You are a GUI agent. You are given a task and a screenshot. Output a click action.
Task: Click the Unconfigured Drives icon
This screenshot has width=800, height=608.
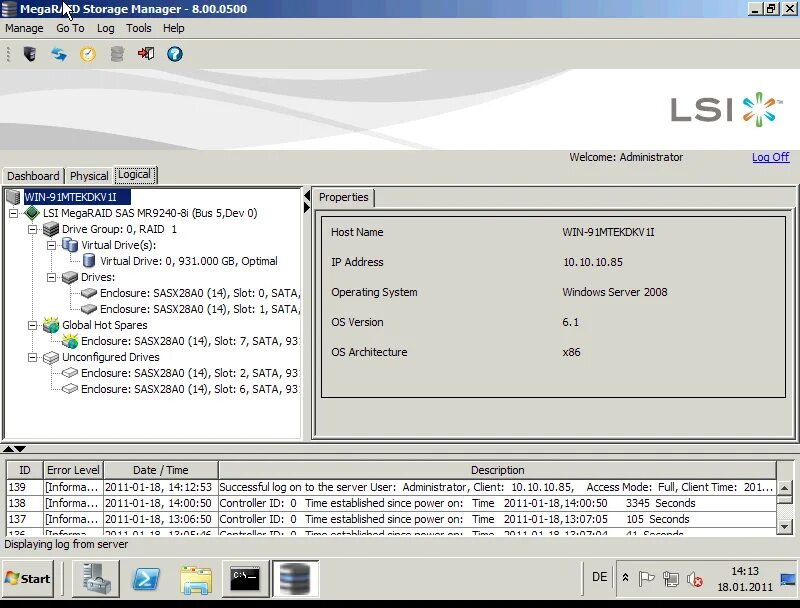click(x=51, y=357)
